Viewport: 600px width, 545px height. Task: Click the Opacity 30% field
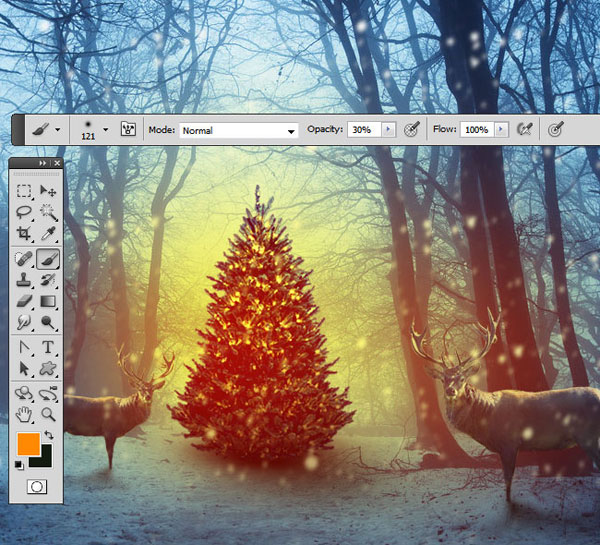pos(364,130)
